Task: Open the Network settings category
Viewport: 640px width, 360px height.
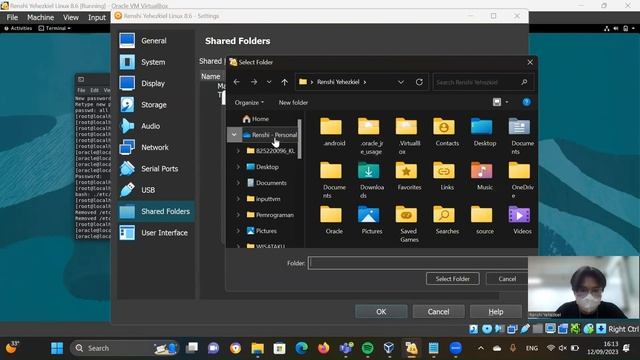Action: coord(155,147)
